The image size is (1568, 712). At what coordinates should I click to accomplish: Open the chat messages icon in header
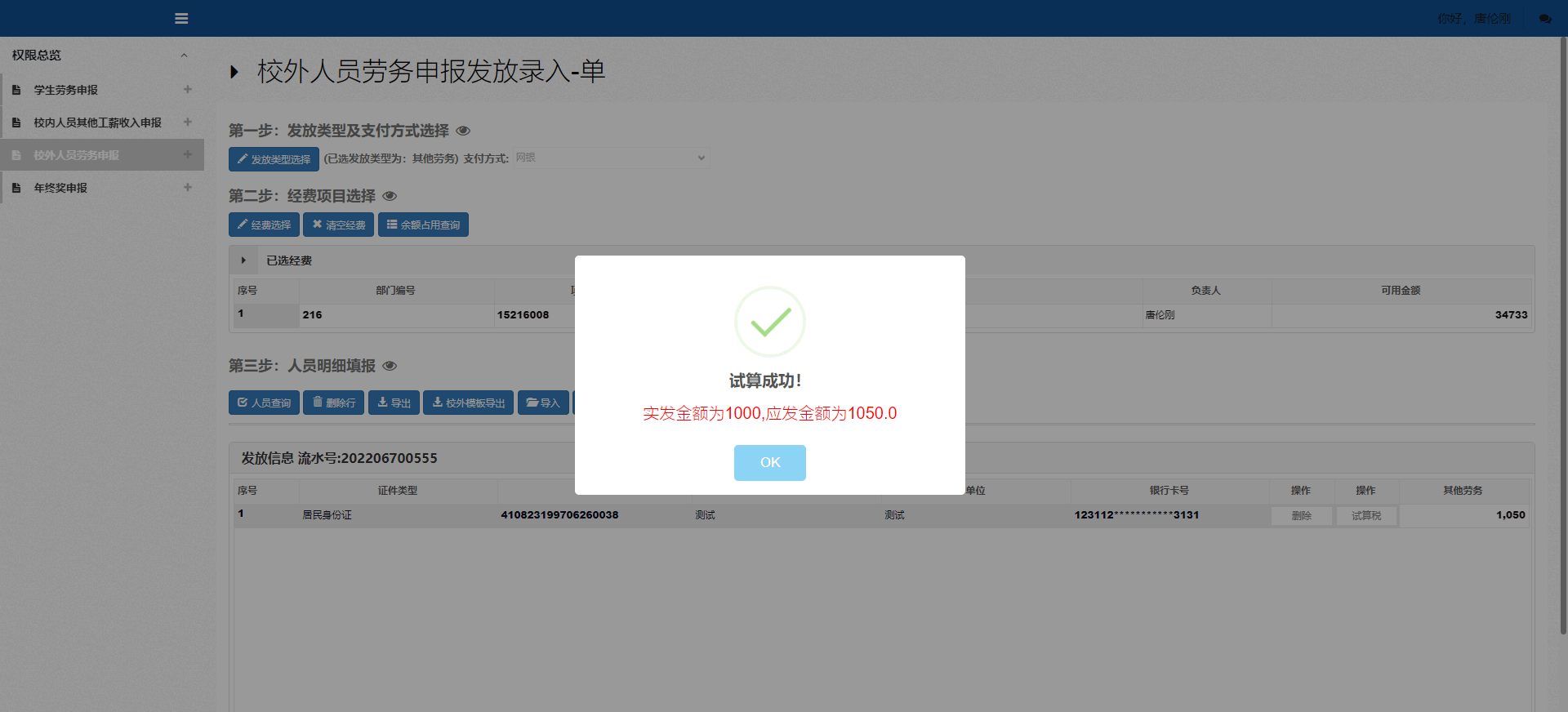tap(1544, 19)
